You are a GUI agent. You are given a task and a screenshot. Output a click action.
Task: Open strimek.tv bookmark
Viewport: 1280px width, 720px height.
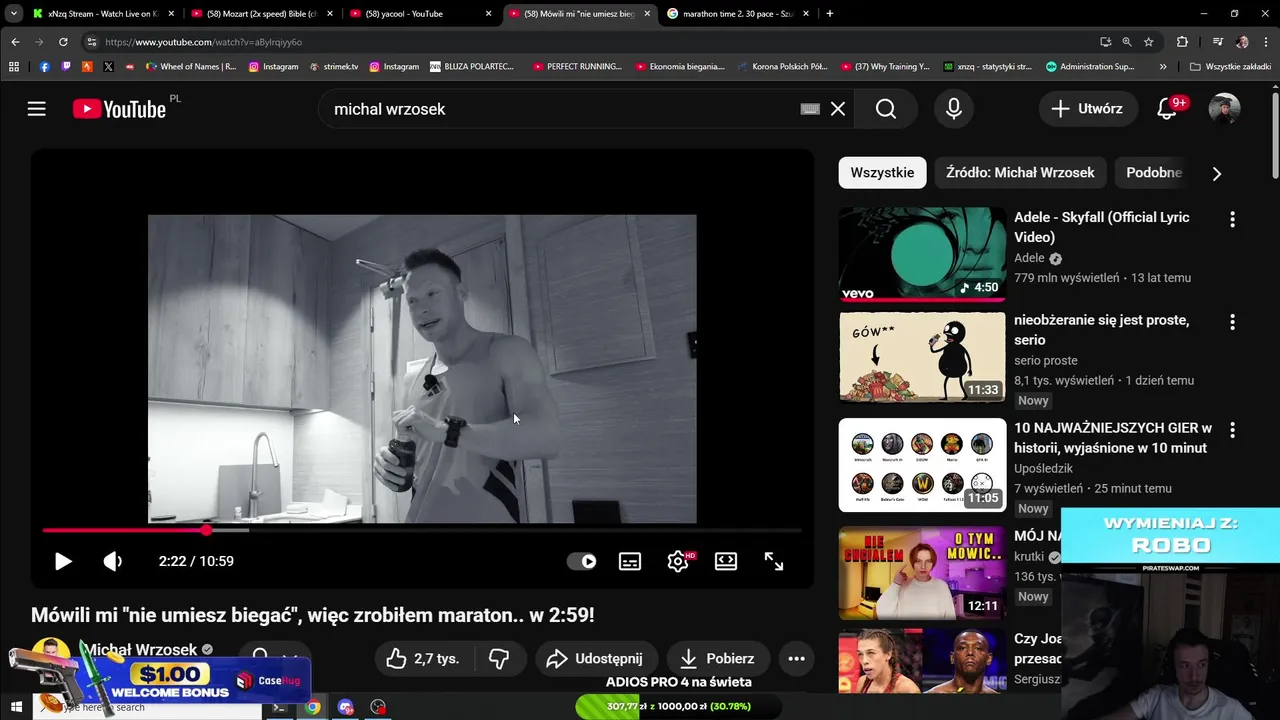[x=334, y=67]
